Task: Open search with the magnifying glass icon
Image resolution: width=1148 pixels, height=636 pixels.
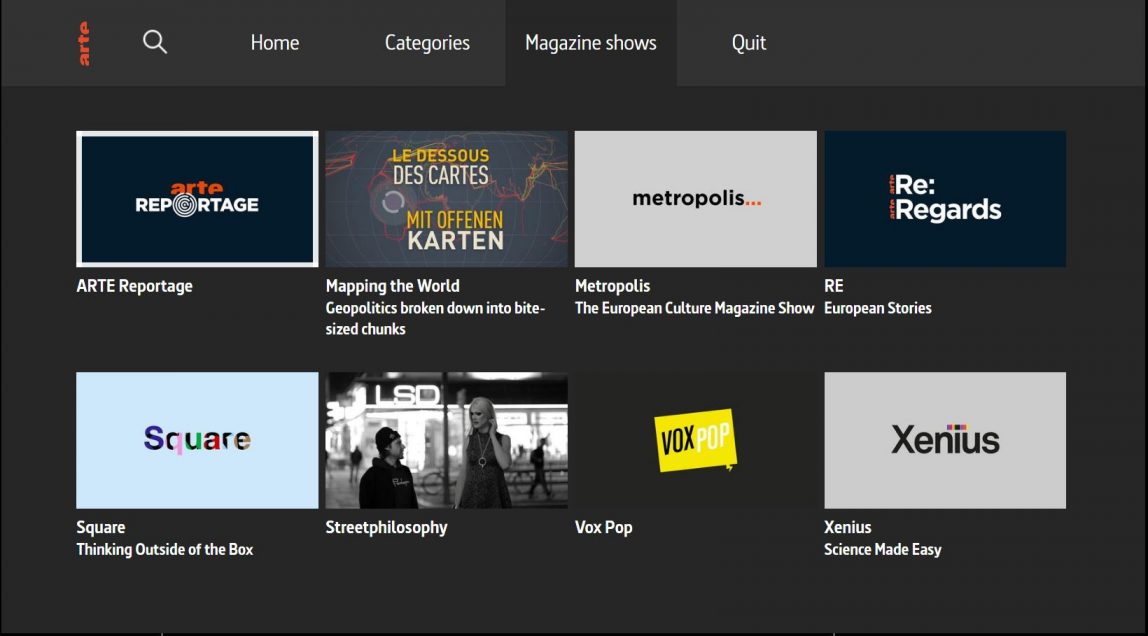Action: click(x=154, y=42)
